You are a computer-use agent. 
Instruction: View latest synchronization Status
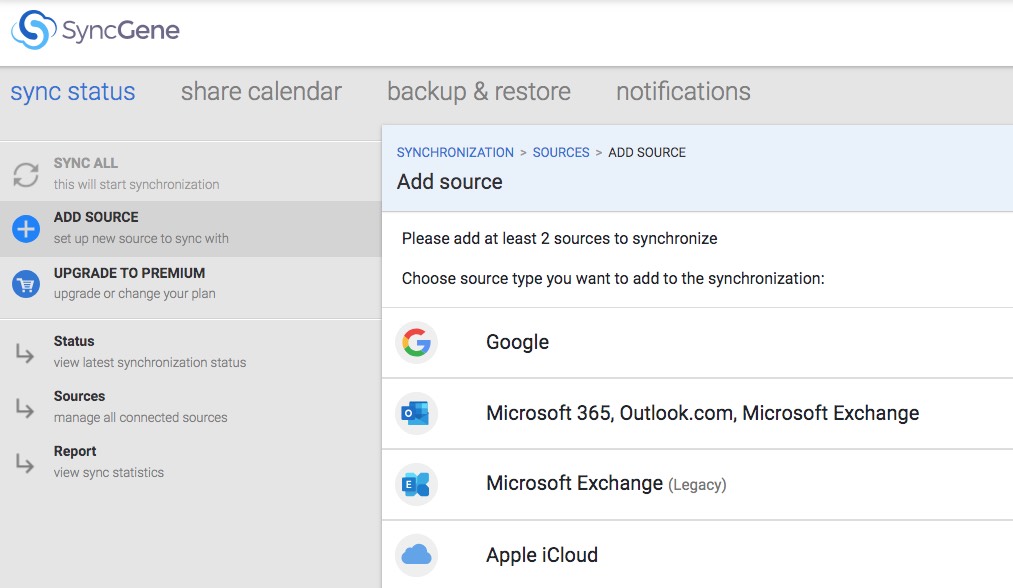pos(191,352)
